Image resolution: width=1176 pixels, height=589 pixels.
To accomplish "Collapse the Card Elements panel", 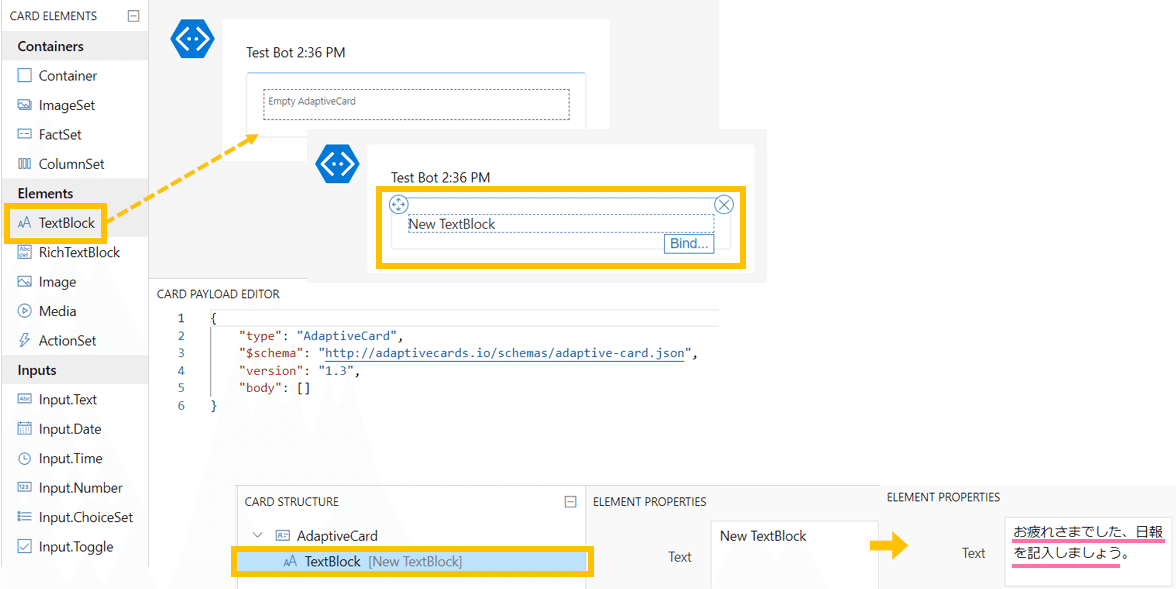I will click(x=134, y=15).
